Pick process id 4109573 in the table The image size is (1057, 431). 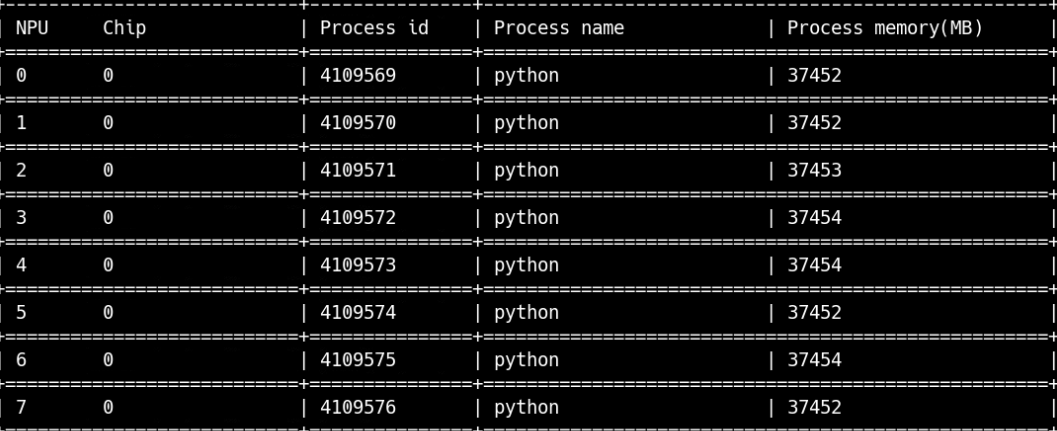(x=358, y=265)
